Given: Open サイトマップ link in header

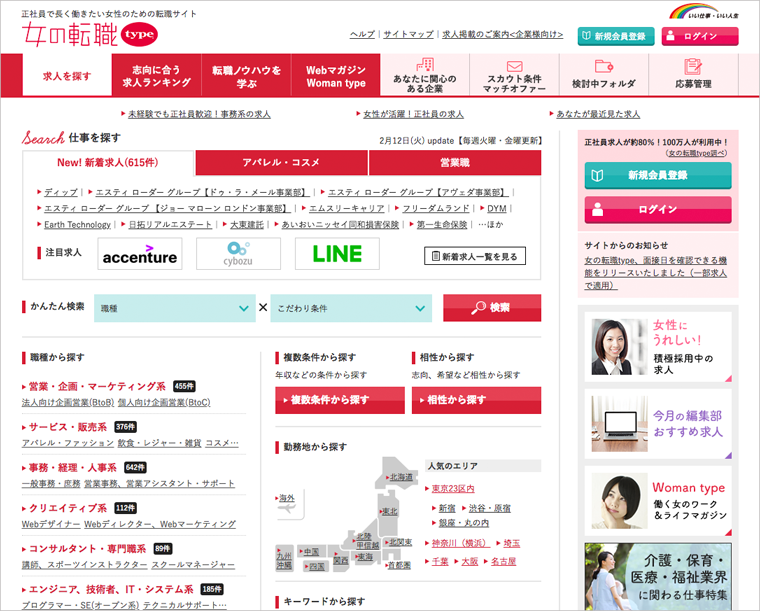Looking at the screenshot, I should point(408,34).
